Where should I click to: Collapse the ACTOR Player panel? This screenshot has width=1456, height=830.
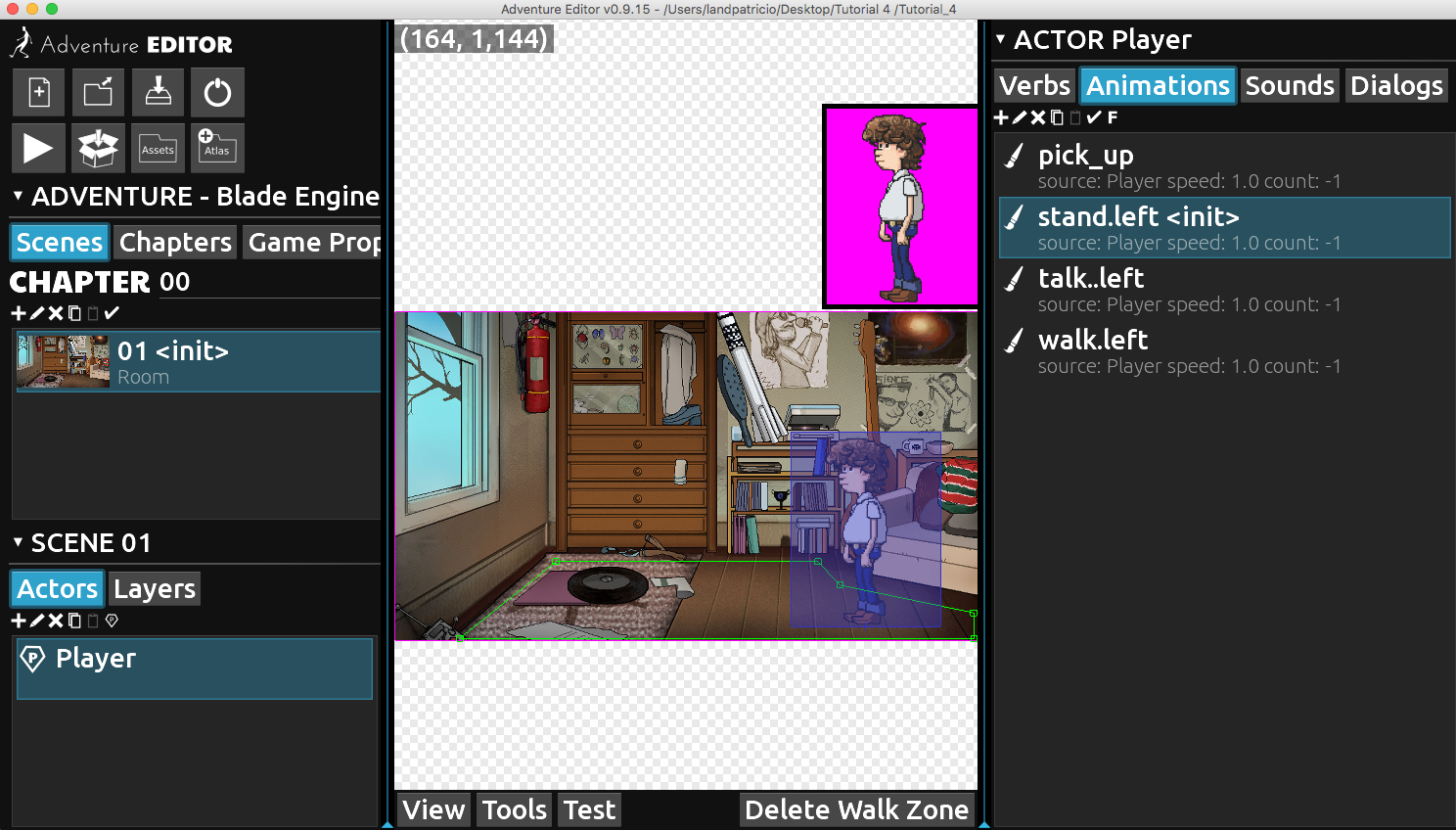click(1000, 39)
